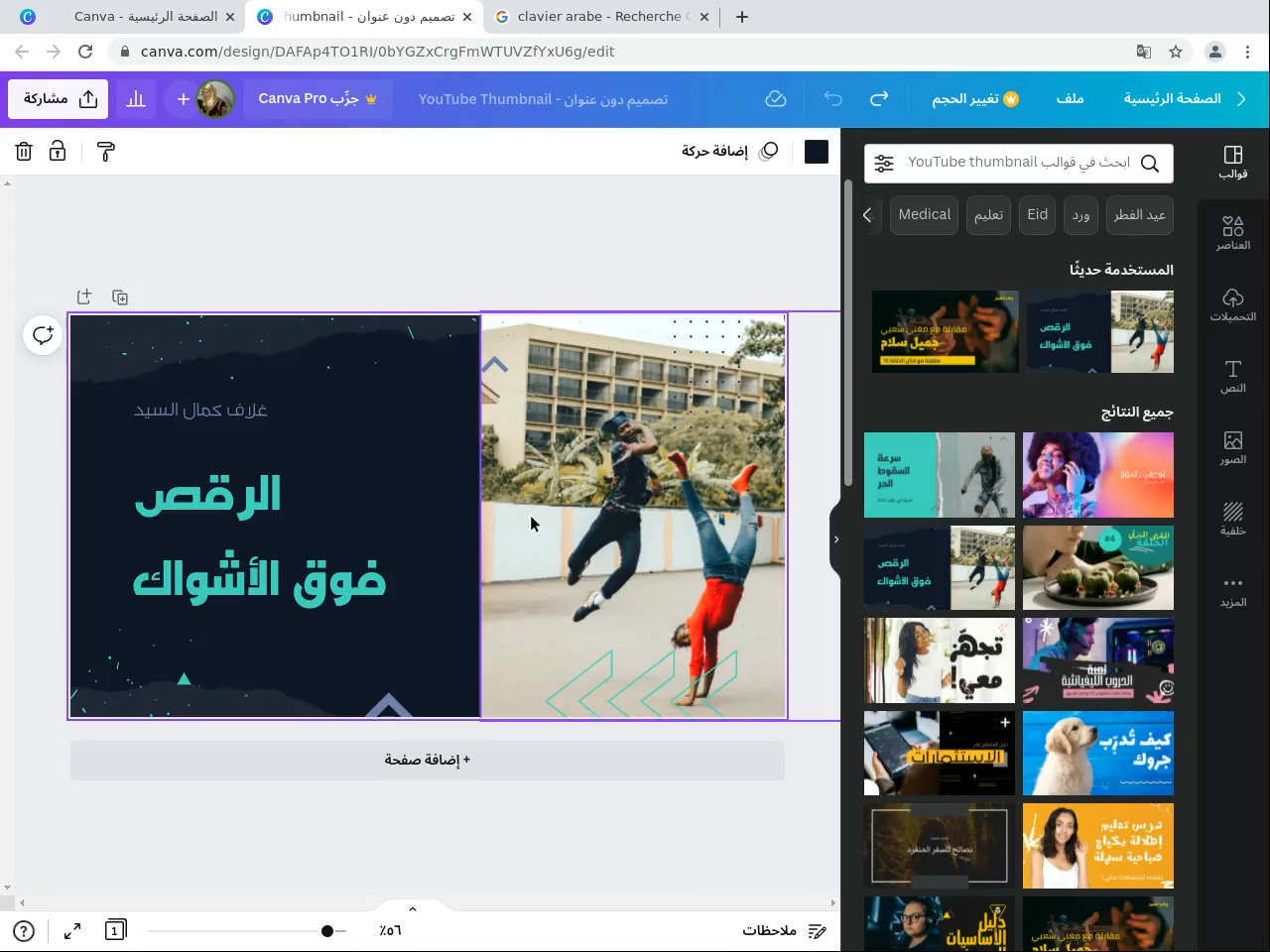Select the فوق الأشواك text on canvas

(x=259, y=577)
